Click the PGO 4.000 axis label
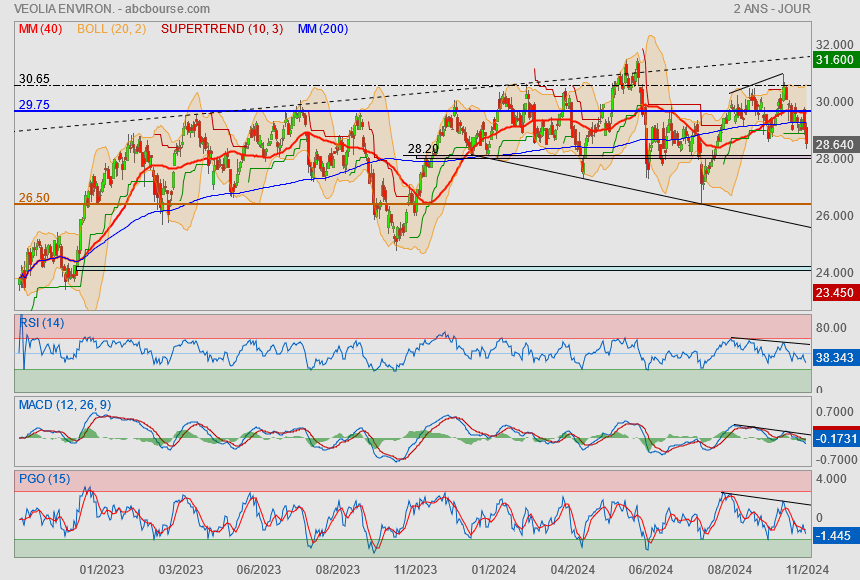The height and width of the screenshot is (580, 860). (831, 479)
